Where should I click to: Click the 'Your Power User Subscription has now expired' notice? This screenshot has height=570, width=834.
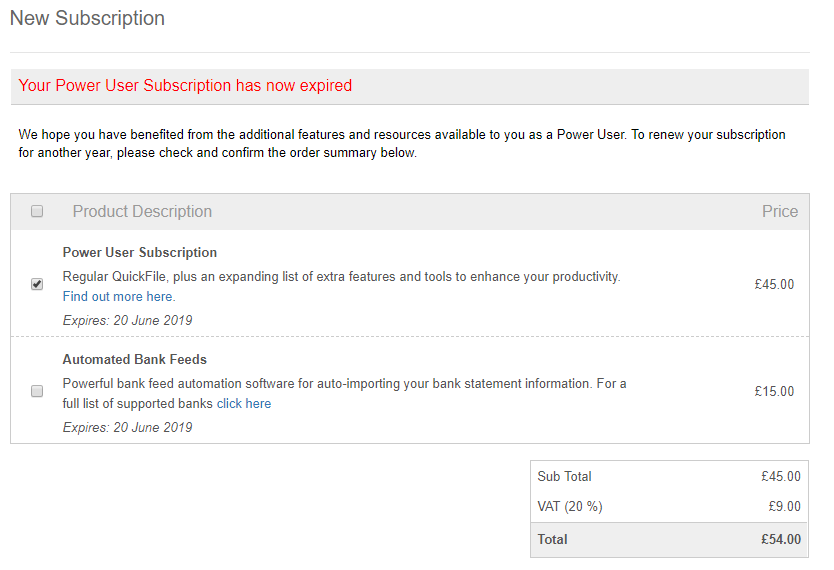[x=185, y=86]
